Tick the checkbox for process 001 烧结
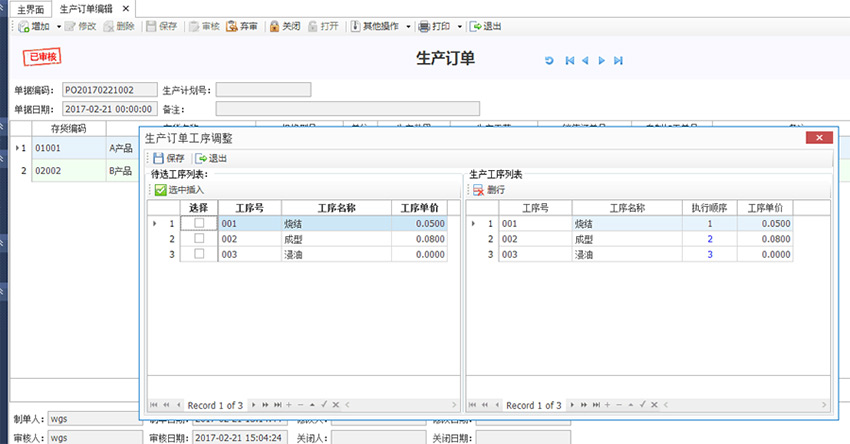This screenshot has height=444, width=850. (199, 223)
